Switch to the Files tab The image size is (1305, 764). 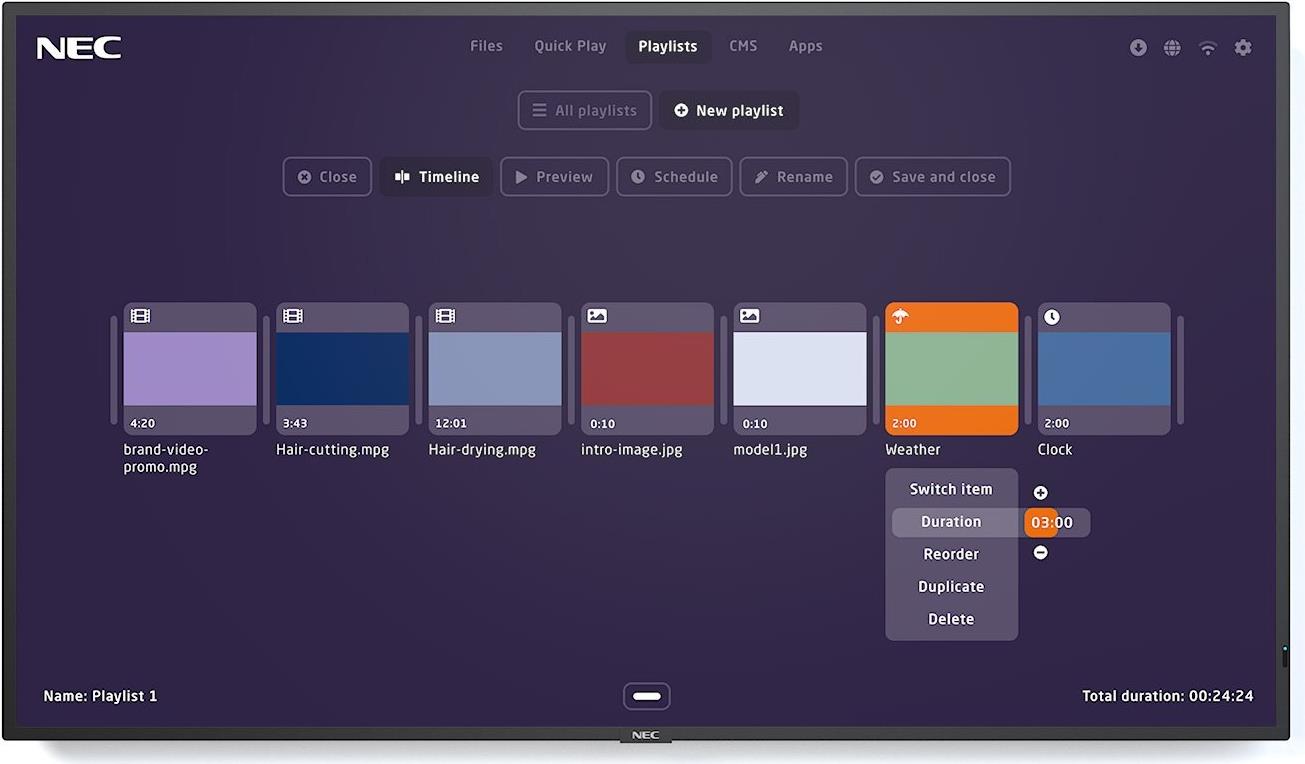pos(486,46)
